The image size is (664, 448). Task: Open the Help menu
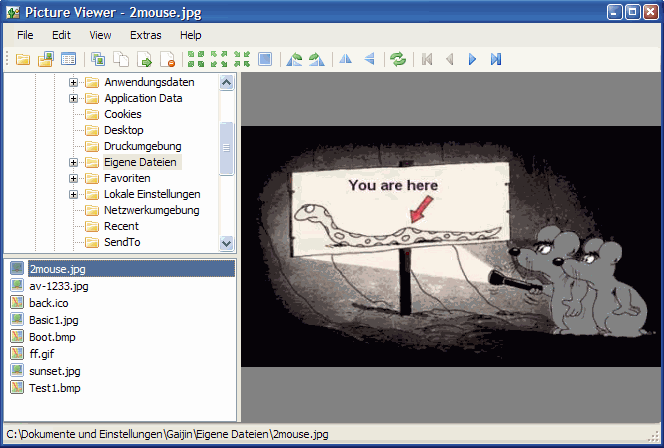click(191, 35)
